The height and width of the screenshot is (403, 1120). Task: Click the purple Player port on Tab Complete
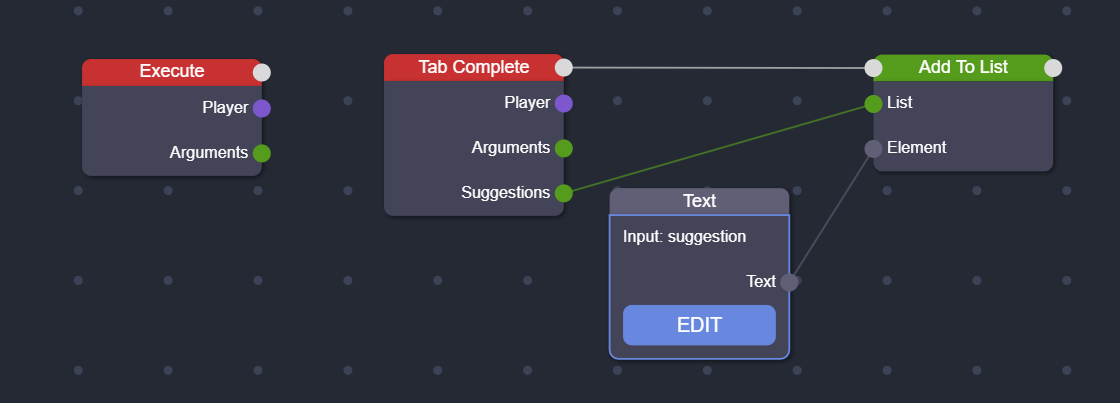click(x=564, y=103)
